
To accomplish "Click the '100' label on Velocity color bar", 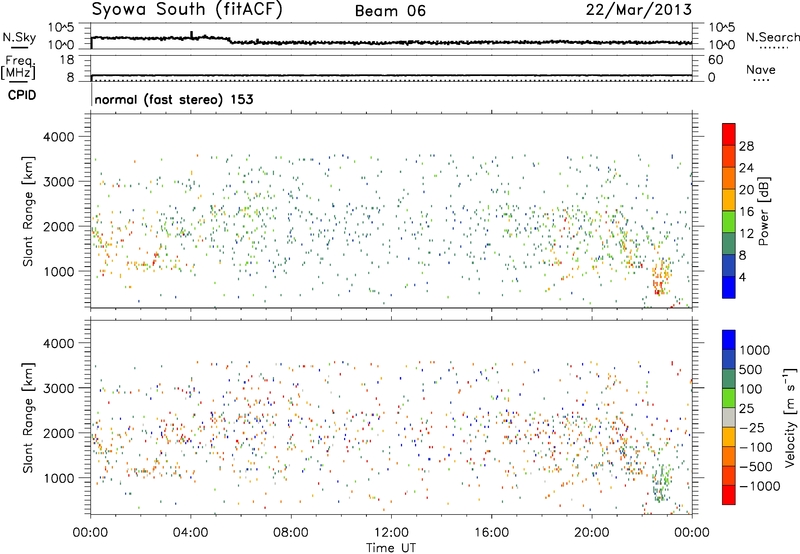I will tap(751, 389).
